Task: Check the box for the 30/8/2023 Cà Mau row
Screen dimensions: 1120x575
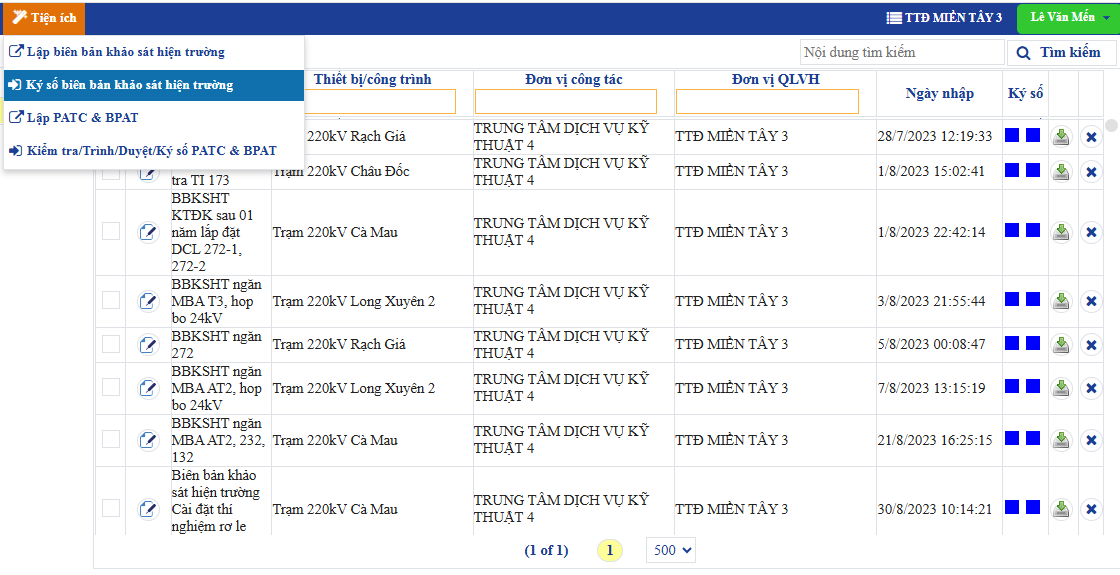Action: coord(111,508)
